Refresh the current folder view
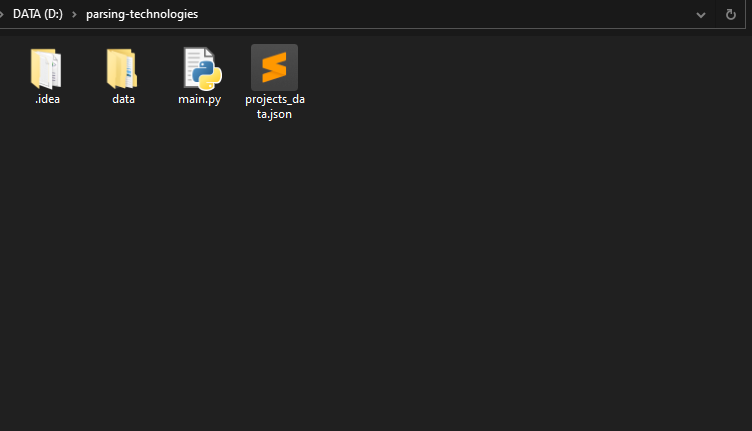The image size is (752, 431). pos(730,14)
